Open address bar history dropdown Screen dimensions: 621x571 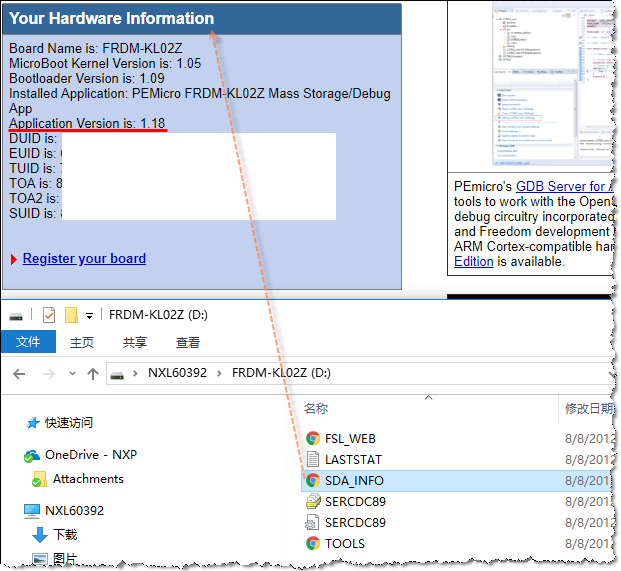(612, 374)
